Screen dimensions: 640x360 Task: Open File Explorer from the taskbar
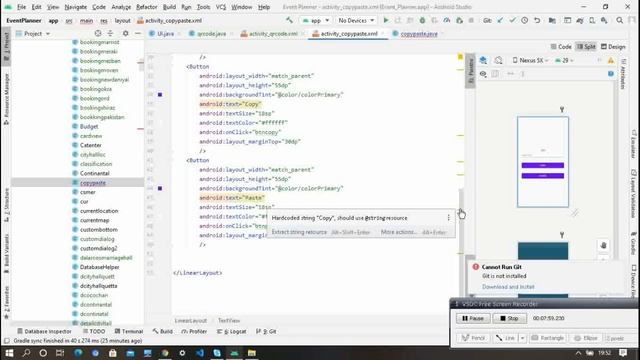click(x=252, y=353)
